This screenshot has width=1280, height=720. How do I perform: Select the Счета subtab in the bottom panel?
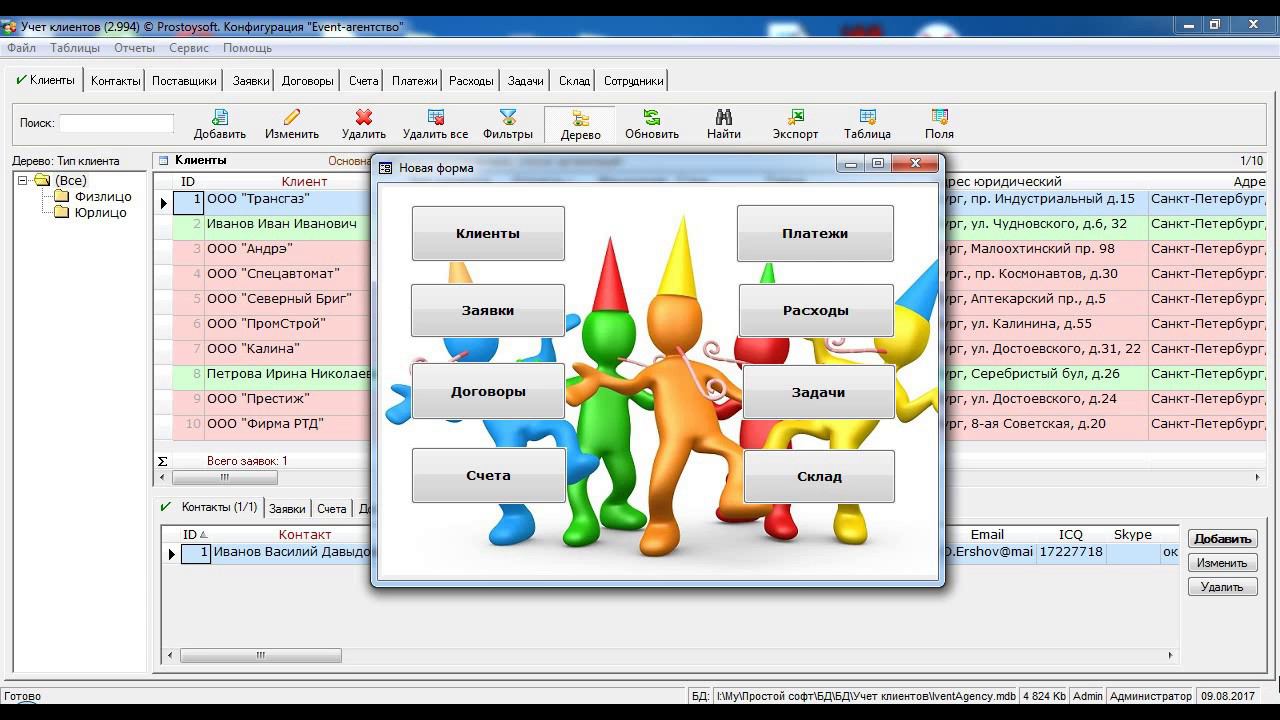tap(332, 509)
